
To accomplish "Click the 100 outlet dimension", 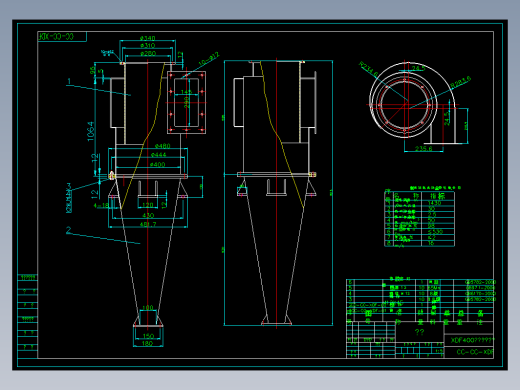I will pos(148,307).
